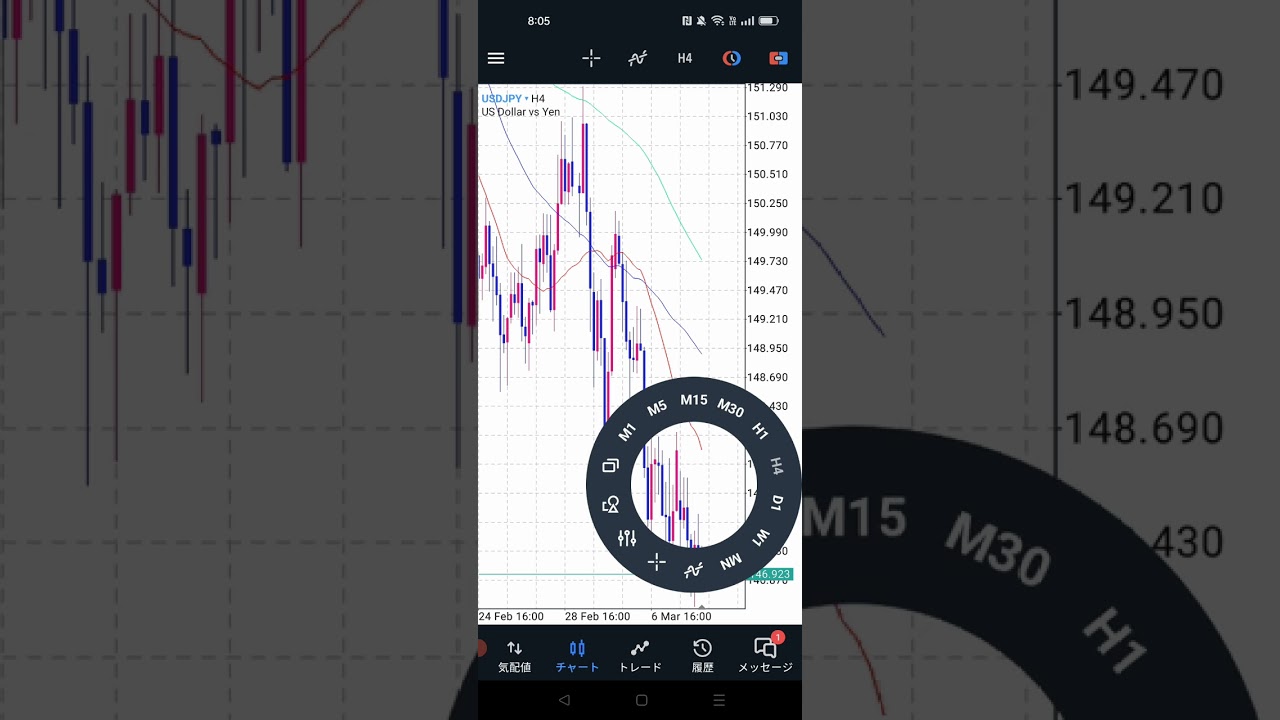Image resolution: width=1280 pixels, height=720 pixels.
Task: Switch to D1 timeframe on the radial menu
Action: click(x=778, y=501)
